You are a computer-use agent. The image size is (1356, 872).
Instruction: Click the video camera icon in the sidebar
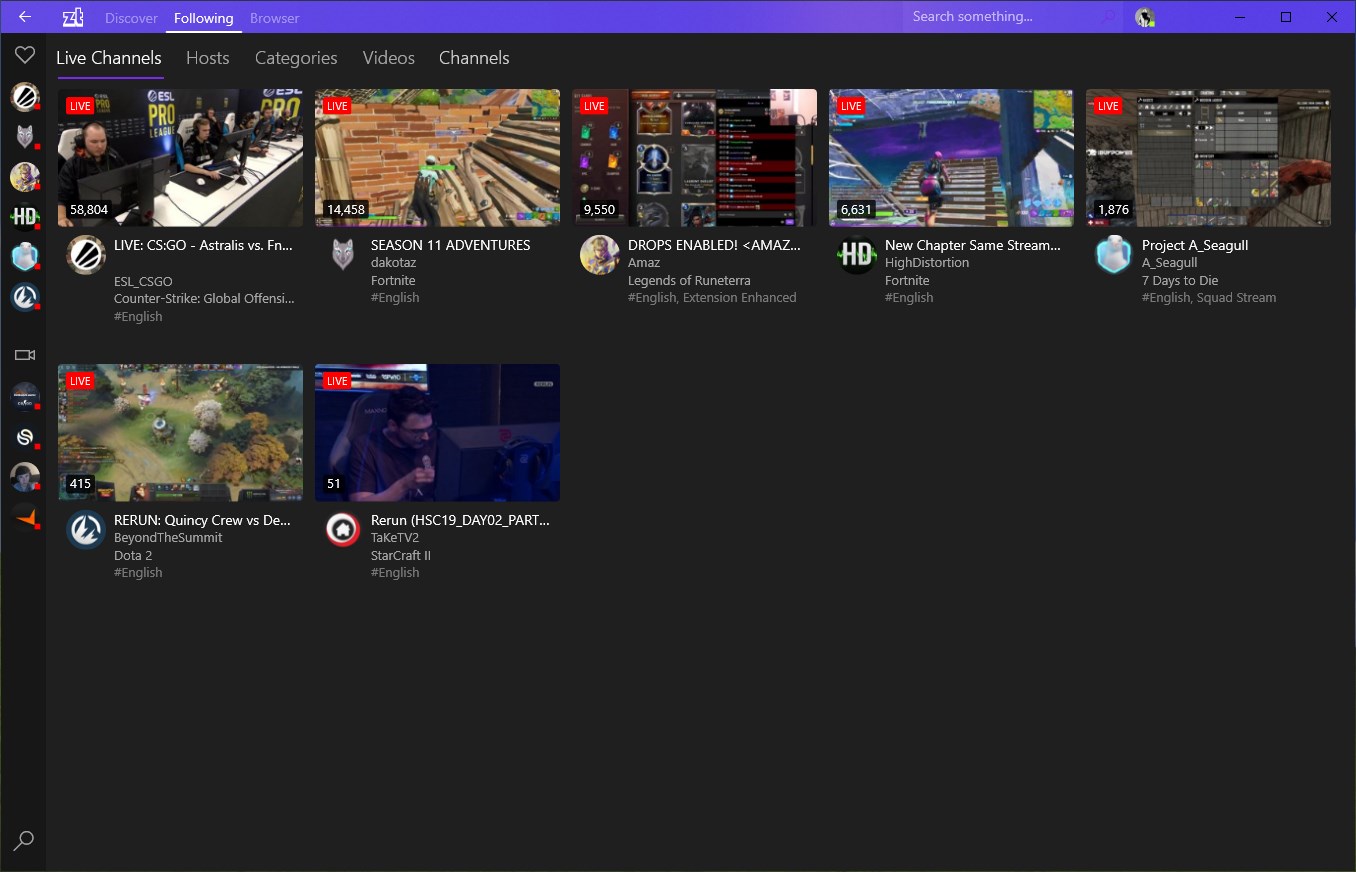(25, 355)
